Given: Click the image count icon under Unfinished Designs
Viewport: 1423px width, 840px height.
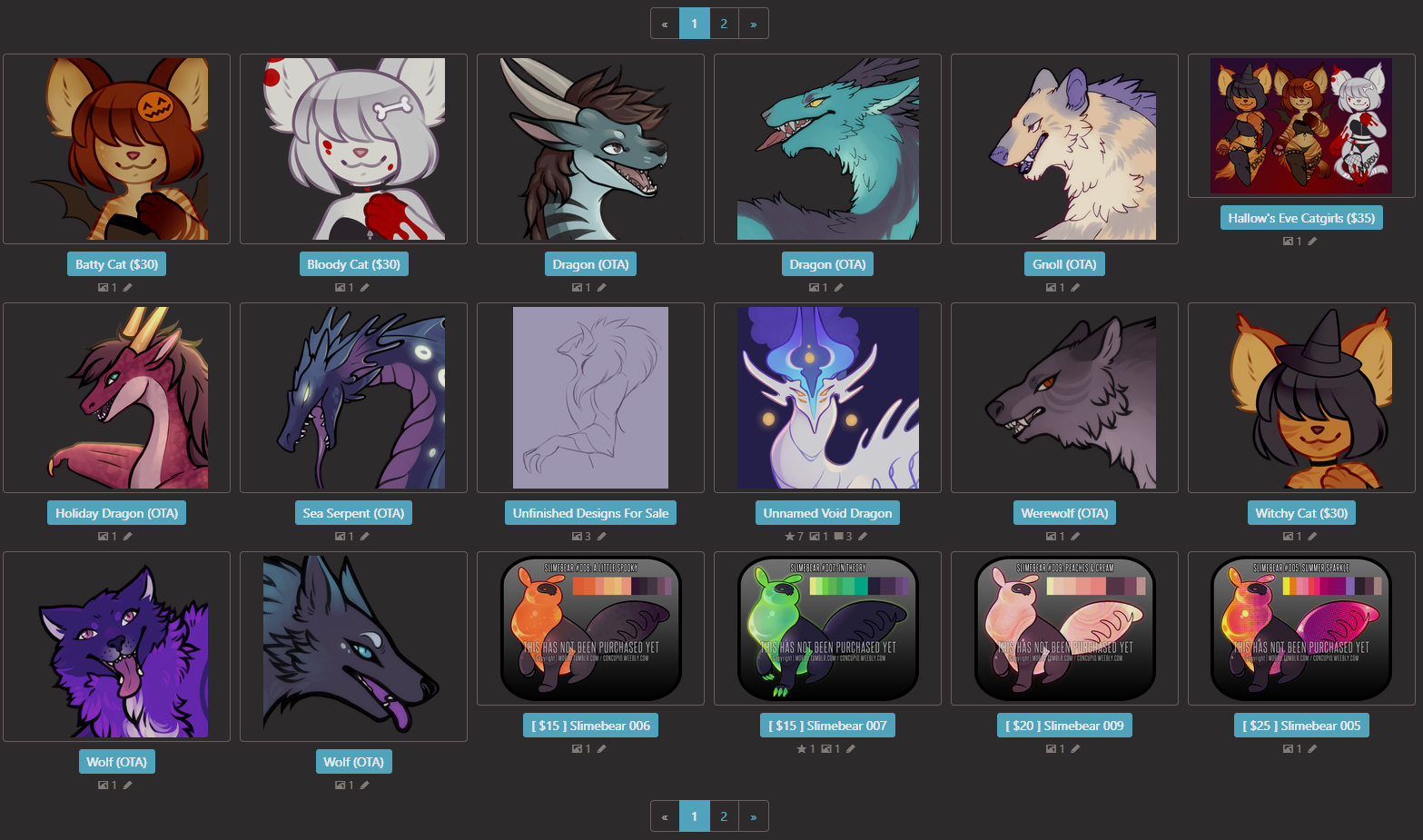Looking at the screenshot, I should pyautogui.click(x=577, y=537).
